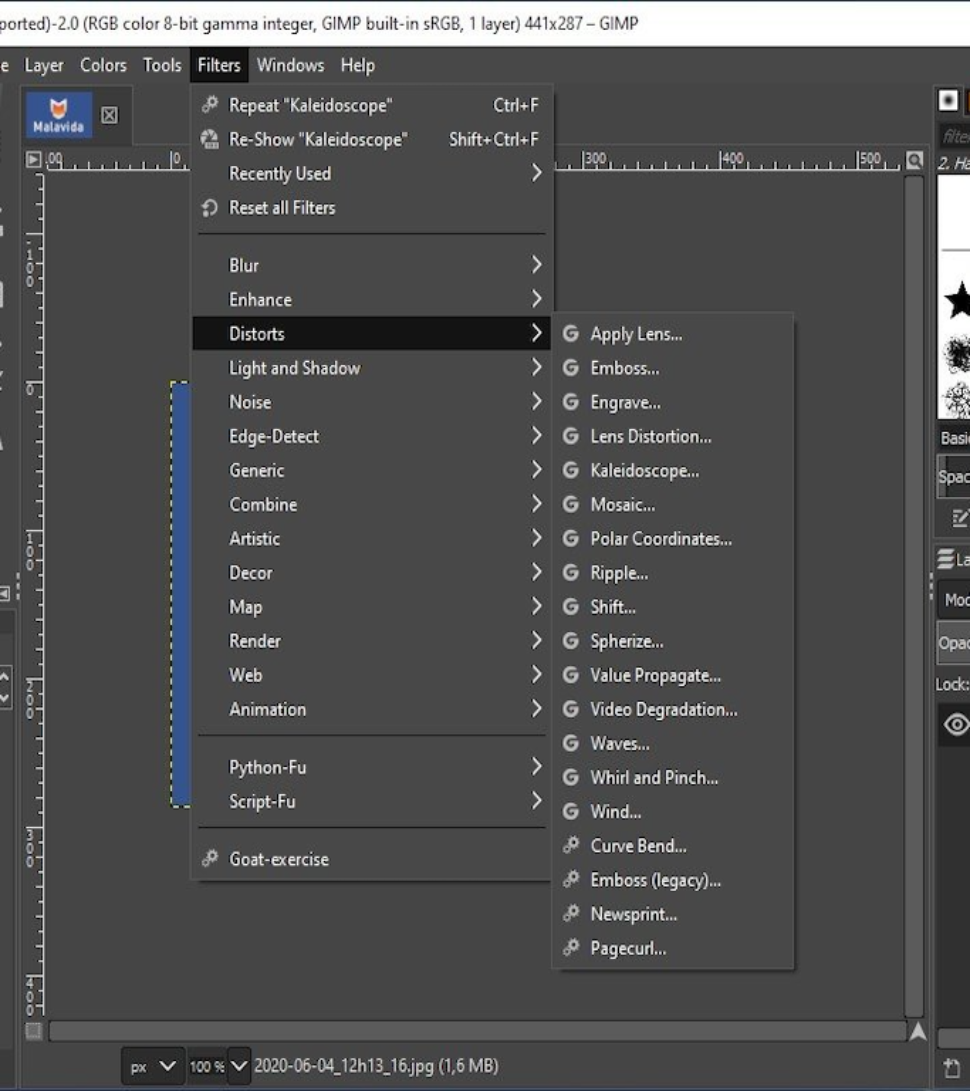Open the Web filters submenu
The height and width of the screenshot is (1091, 970).
(x=372, y=674)
